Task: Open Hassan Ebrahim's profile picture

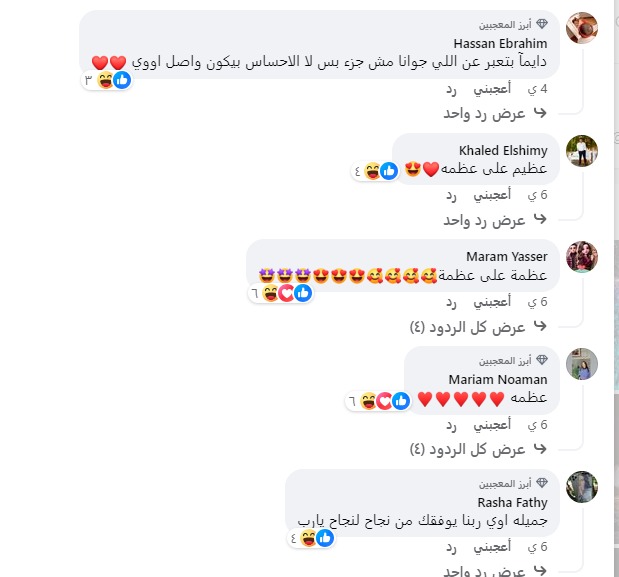Action: point(582,28)
